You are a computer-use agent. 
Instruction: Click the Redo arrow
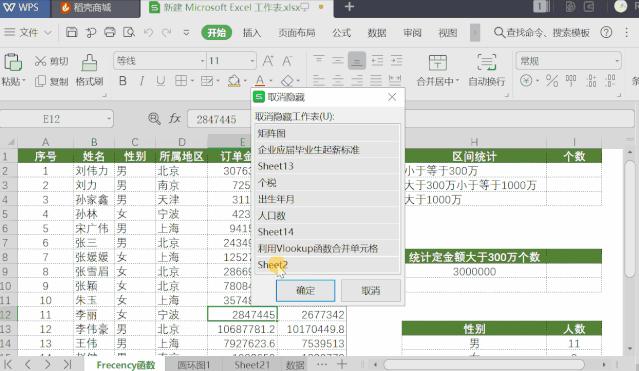(166, 33)
